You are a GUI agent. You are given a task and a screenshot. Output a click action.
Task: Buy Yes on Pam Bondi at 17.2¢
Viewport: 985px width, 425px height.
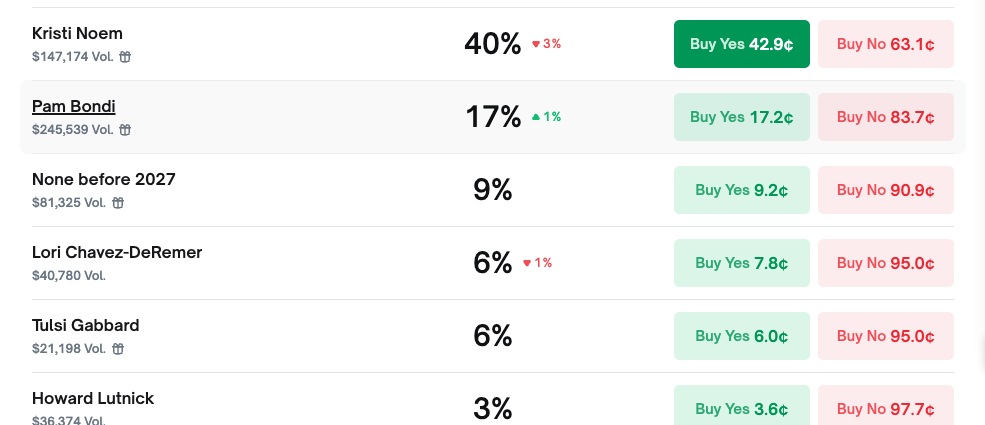pos(741,117)
